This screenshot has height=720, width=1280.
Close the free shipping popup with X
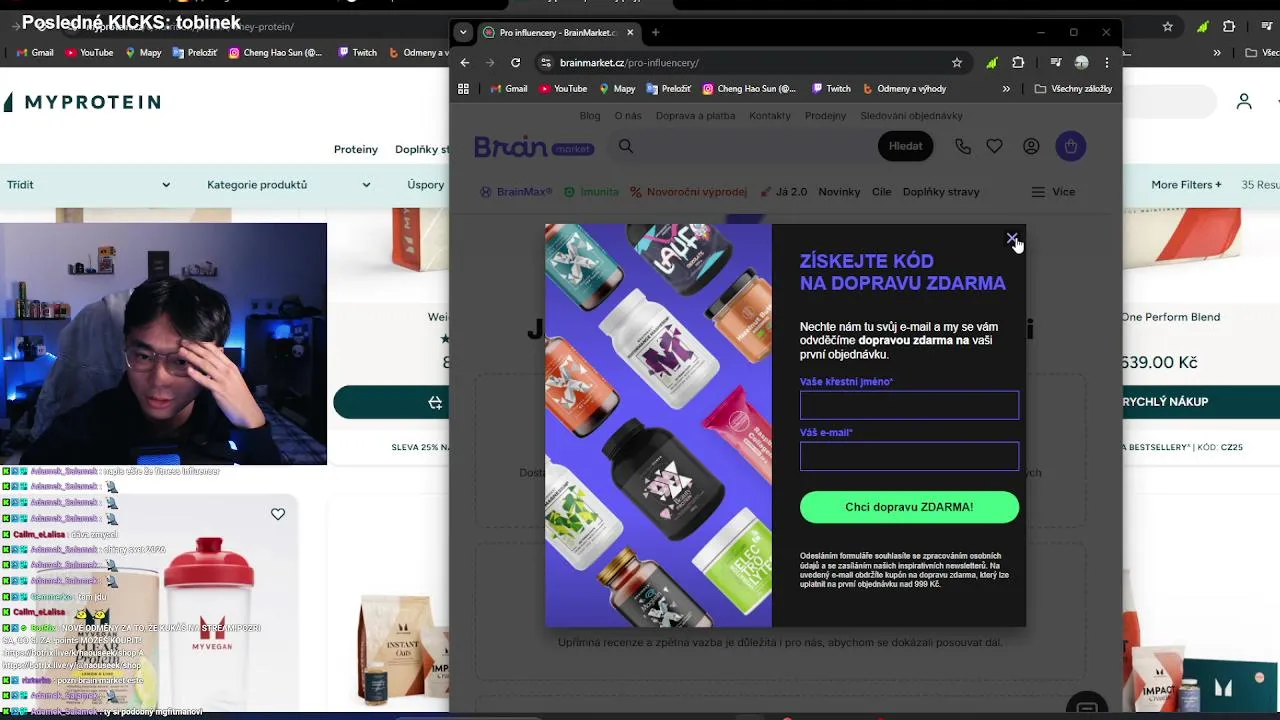pos(1011,239)
